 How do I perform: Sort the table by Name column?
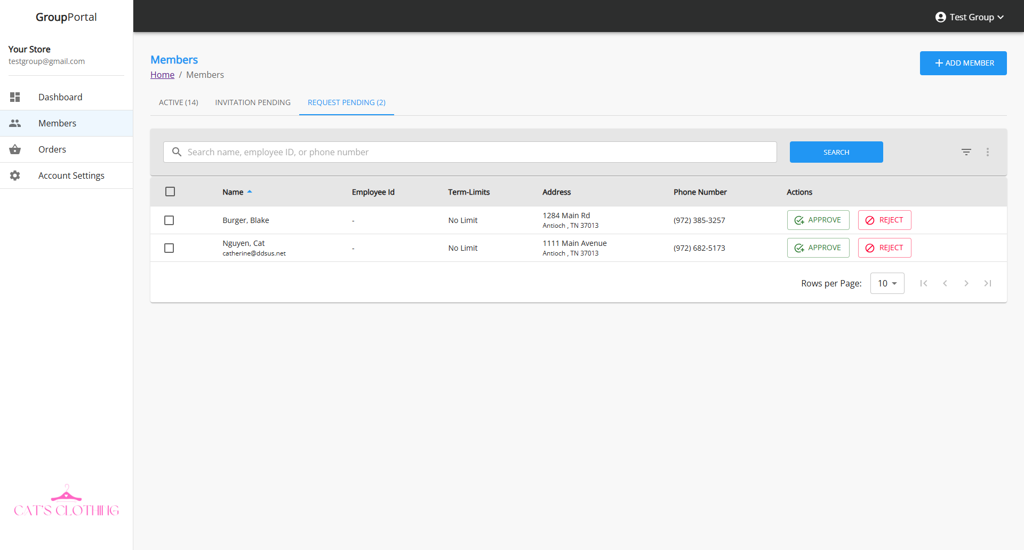[x=233, y=192]
